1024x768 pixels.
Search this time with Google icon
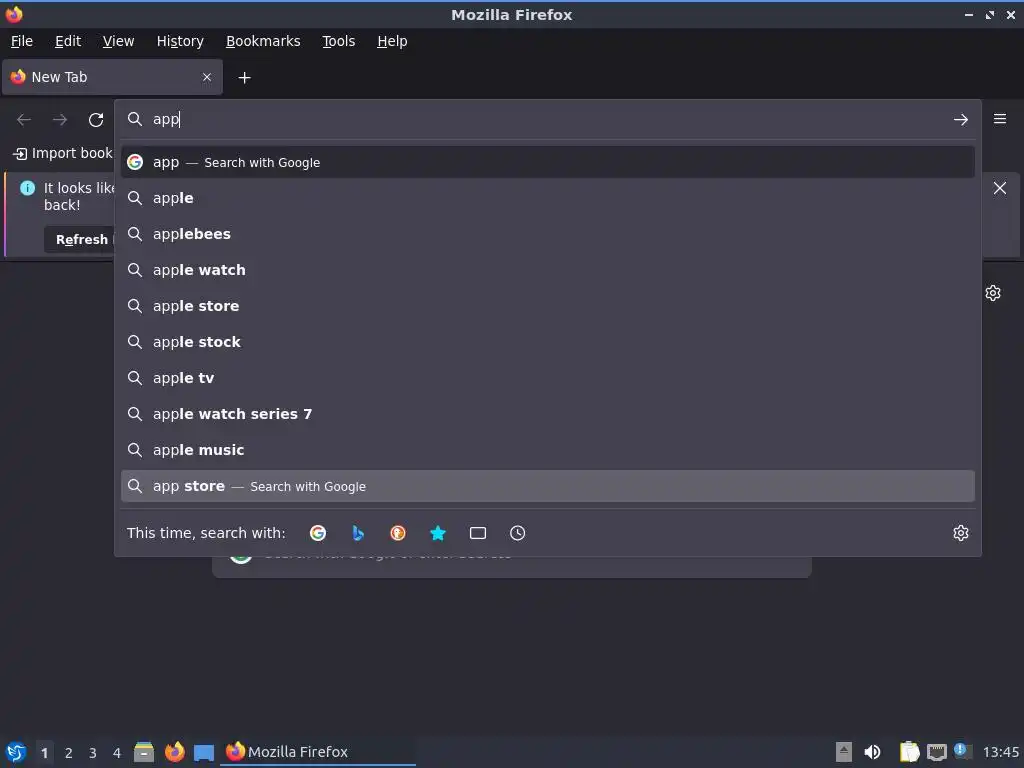click(x=318, y=533)
